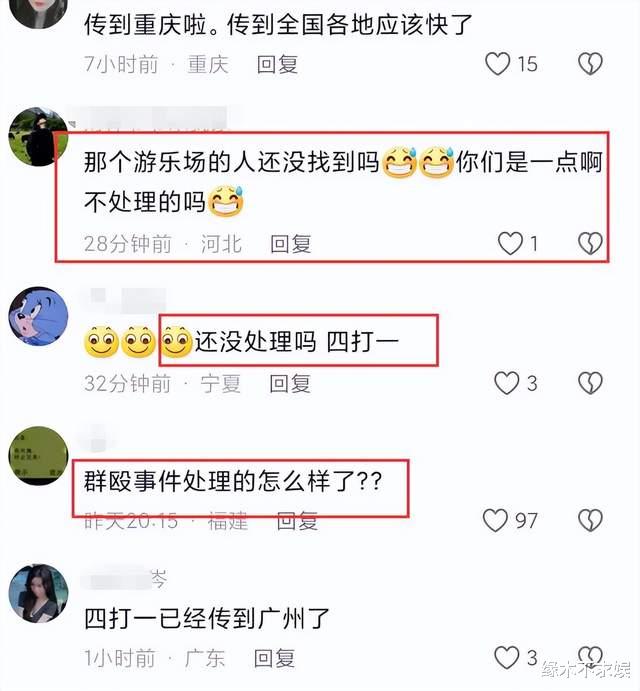Open the green avatar of Fujian commenter
640x691 pixels.
pyautogui.click(x=38, y=455)
